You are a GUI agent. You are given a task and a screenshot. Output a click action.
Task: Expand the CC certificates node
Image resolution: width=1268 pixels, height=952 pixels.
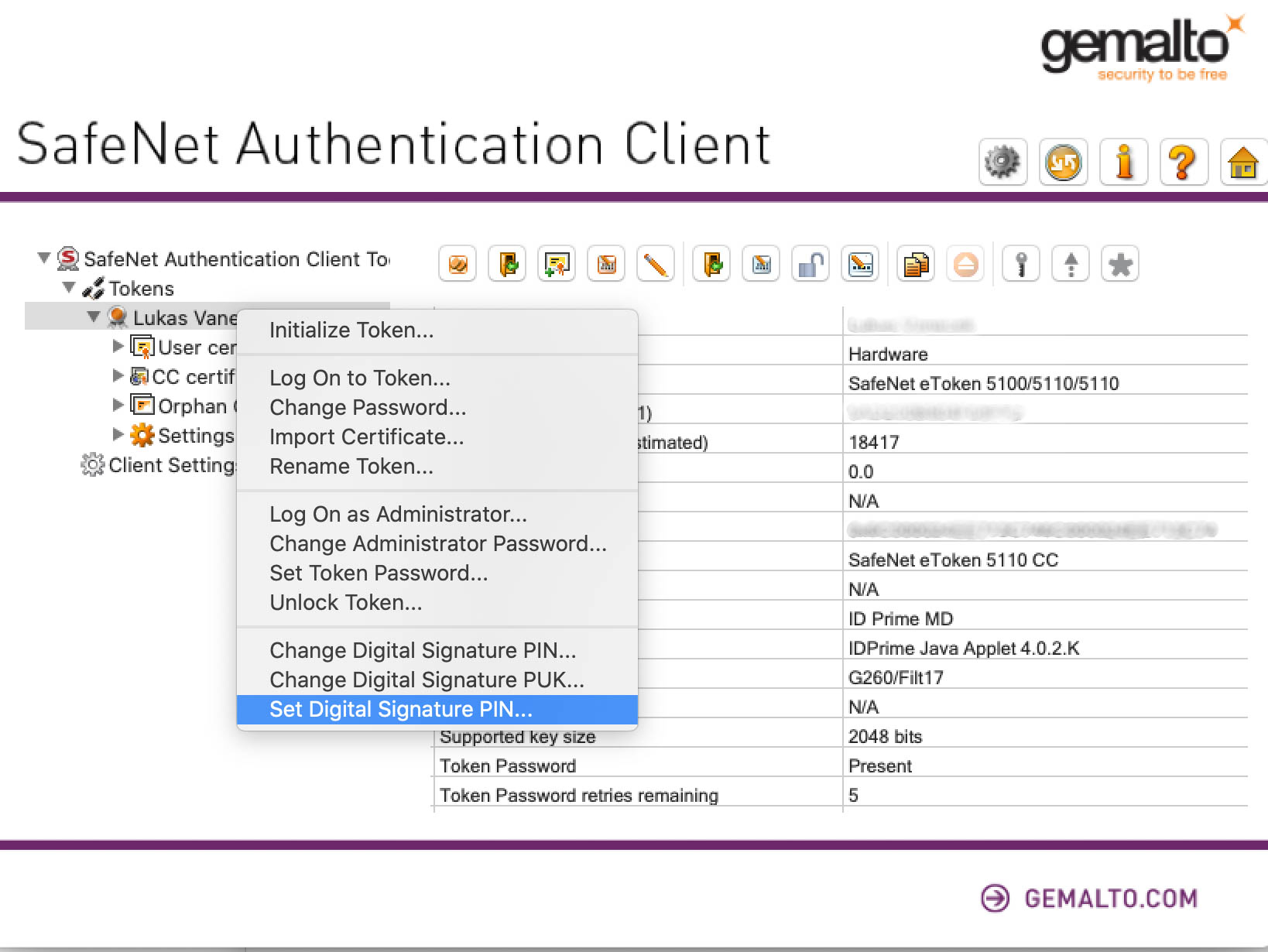coord(118,375)
